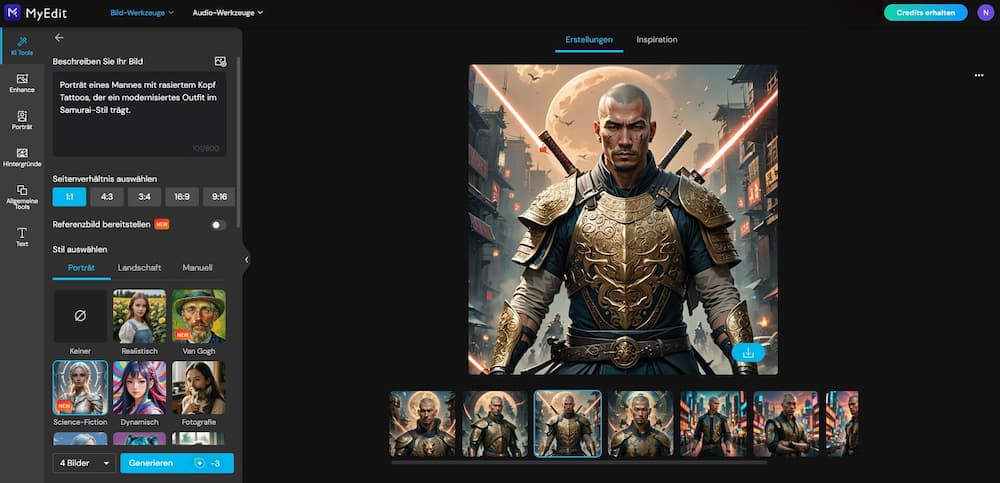
Task: Choose the Van Gogh style thumbnail
Action: (198, 316)
